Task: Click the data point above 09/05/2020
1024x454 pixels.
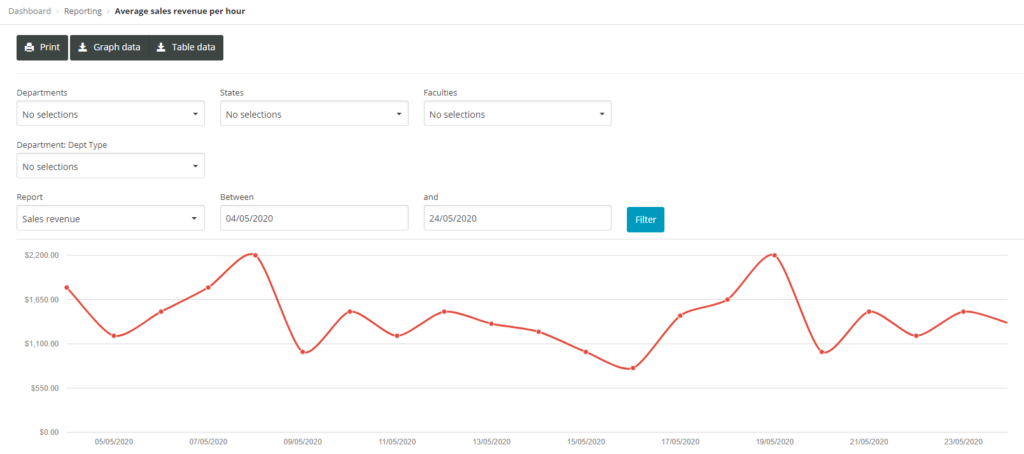Action: pos(303,352)
